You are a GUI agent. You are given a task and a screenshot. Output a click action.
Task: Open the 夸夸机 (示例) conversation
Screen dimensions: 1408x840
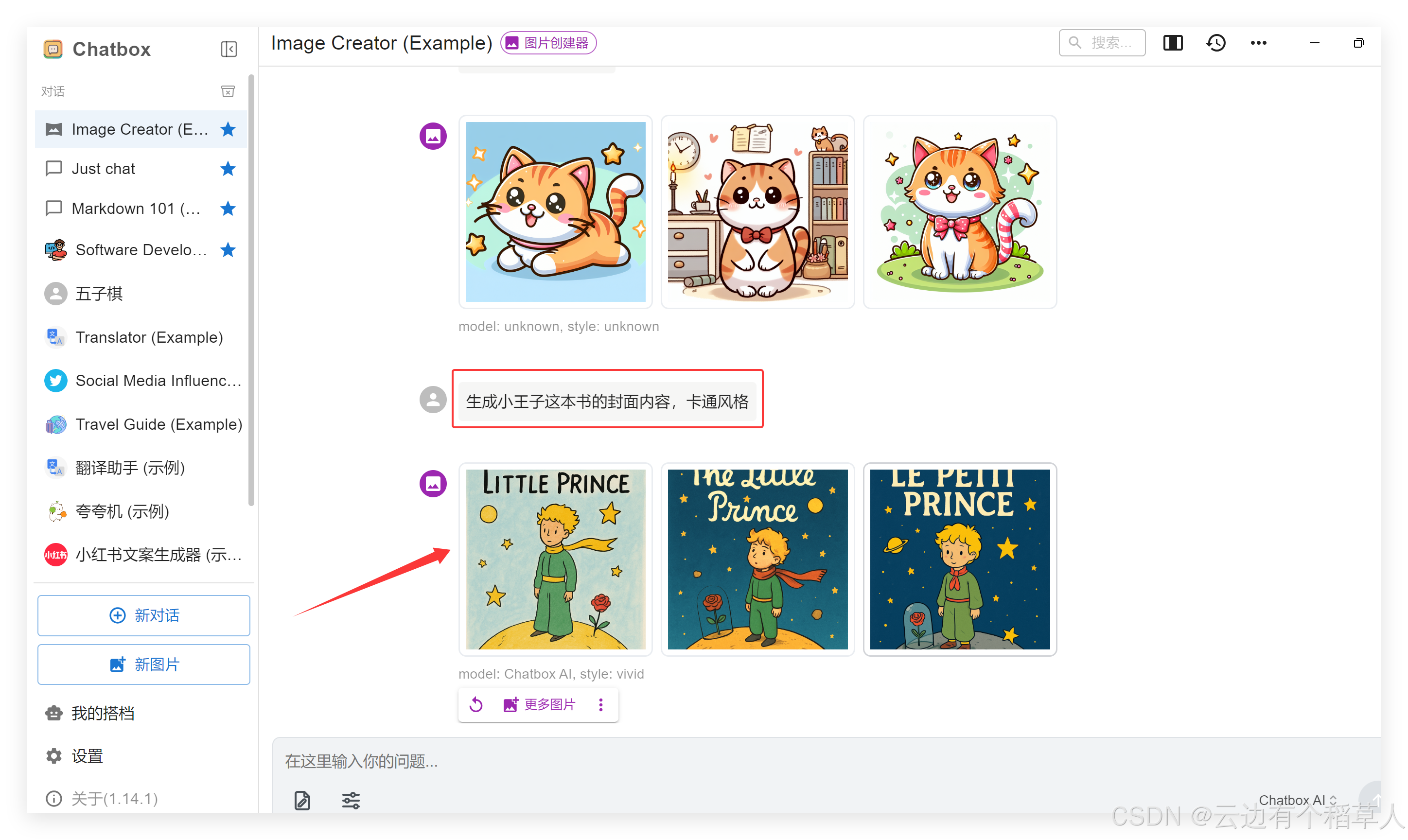(x=141, y=511)
